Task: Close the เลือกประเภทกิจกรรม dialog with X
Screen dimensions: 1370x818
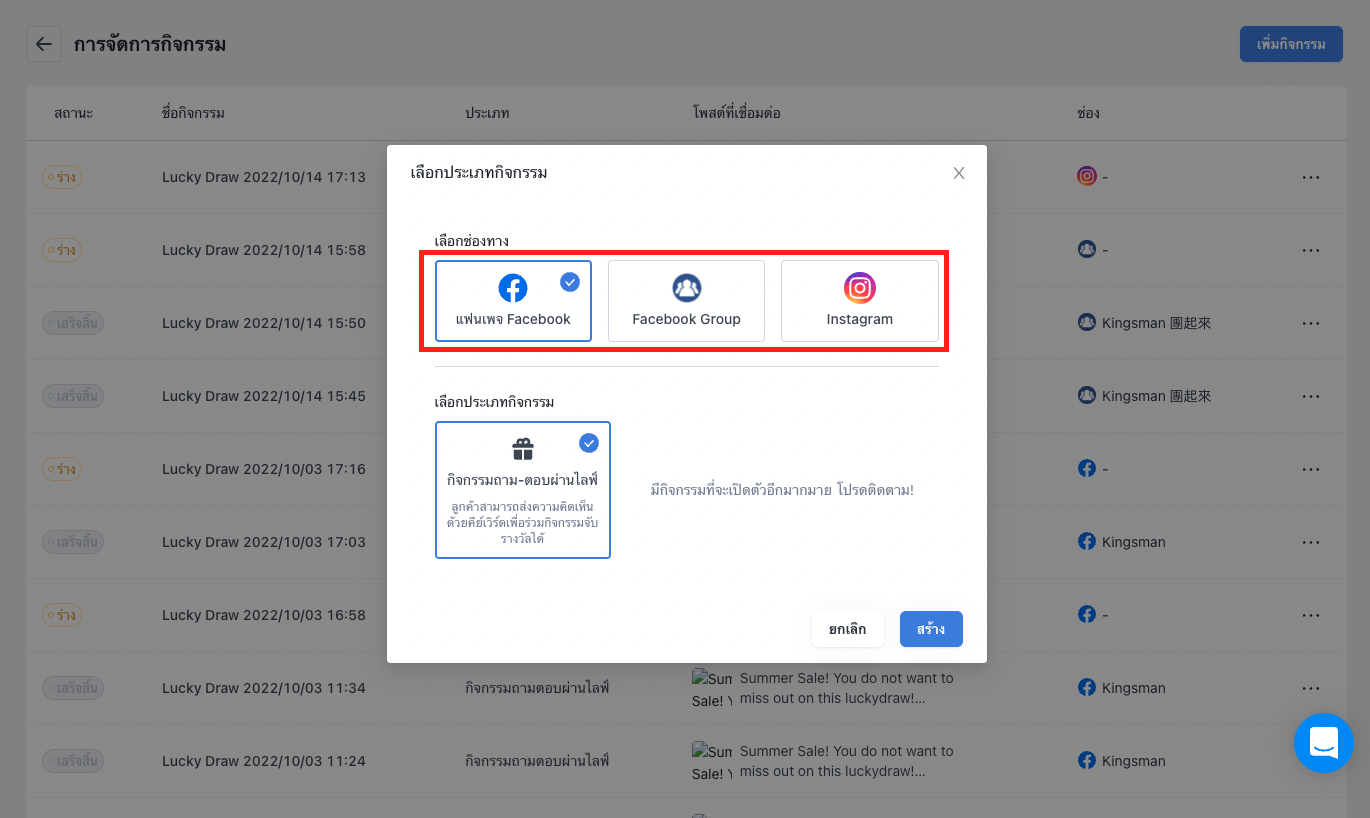Action: click(959, 173)
